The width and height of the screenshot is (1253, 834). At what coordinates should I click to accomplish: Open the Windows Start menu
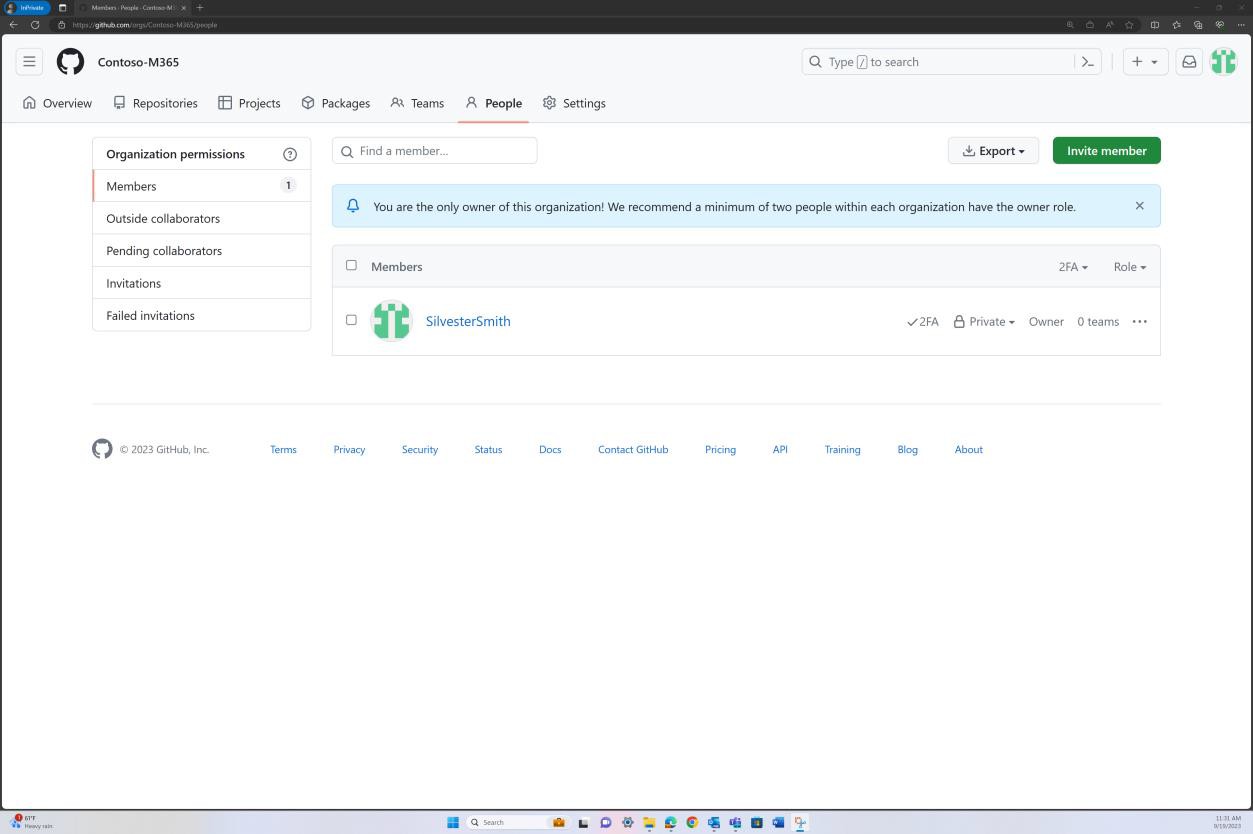(452, 822)
